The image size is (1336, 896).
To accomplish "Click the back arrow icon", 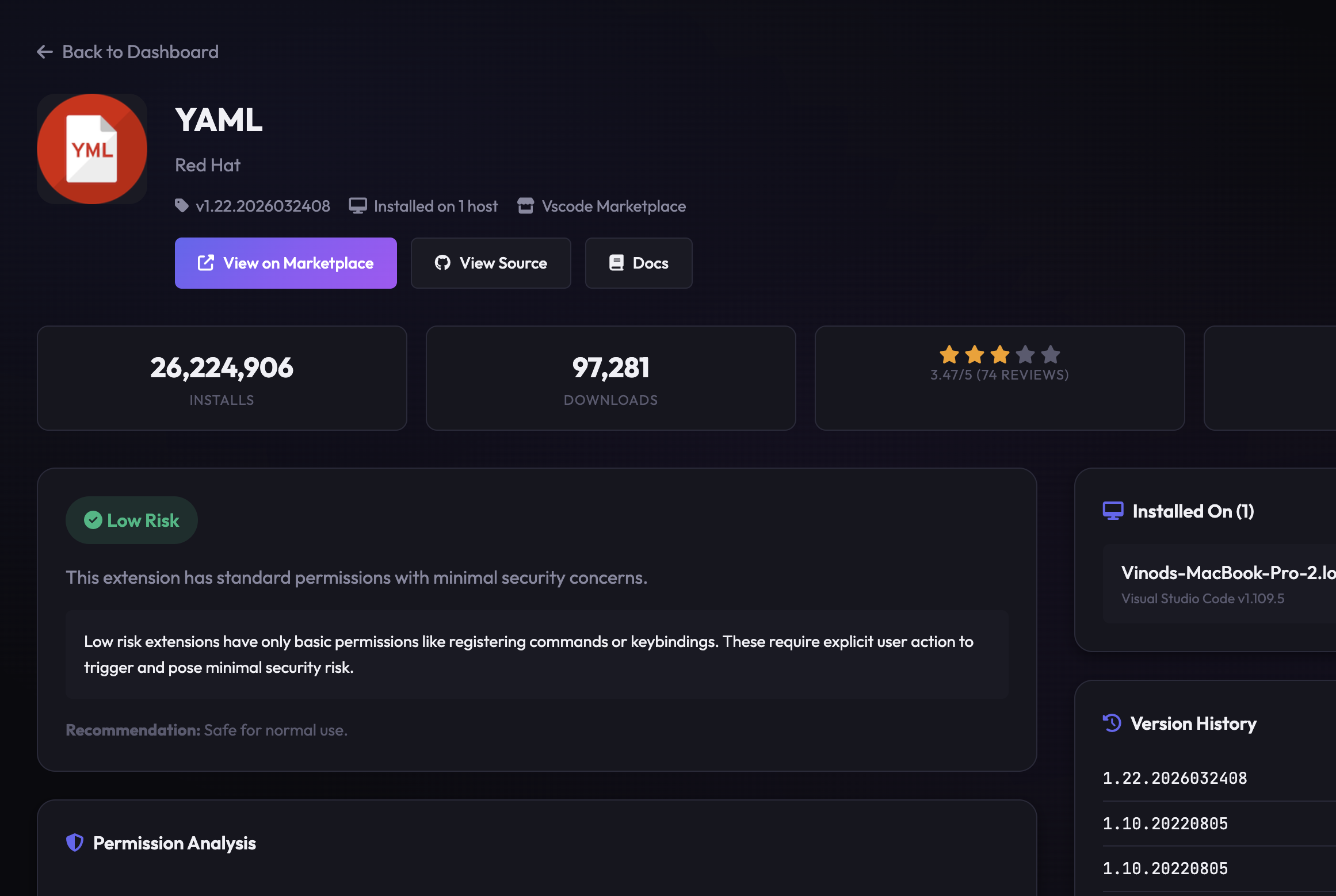I will 45,52.
